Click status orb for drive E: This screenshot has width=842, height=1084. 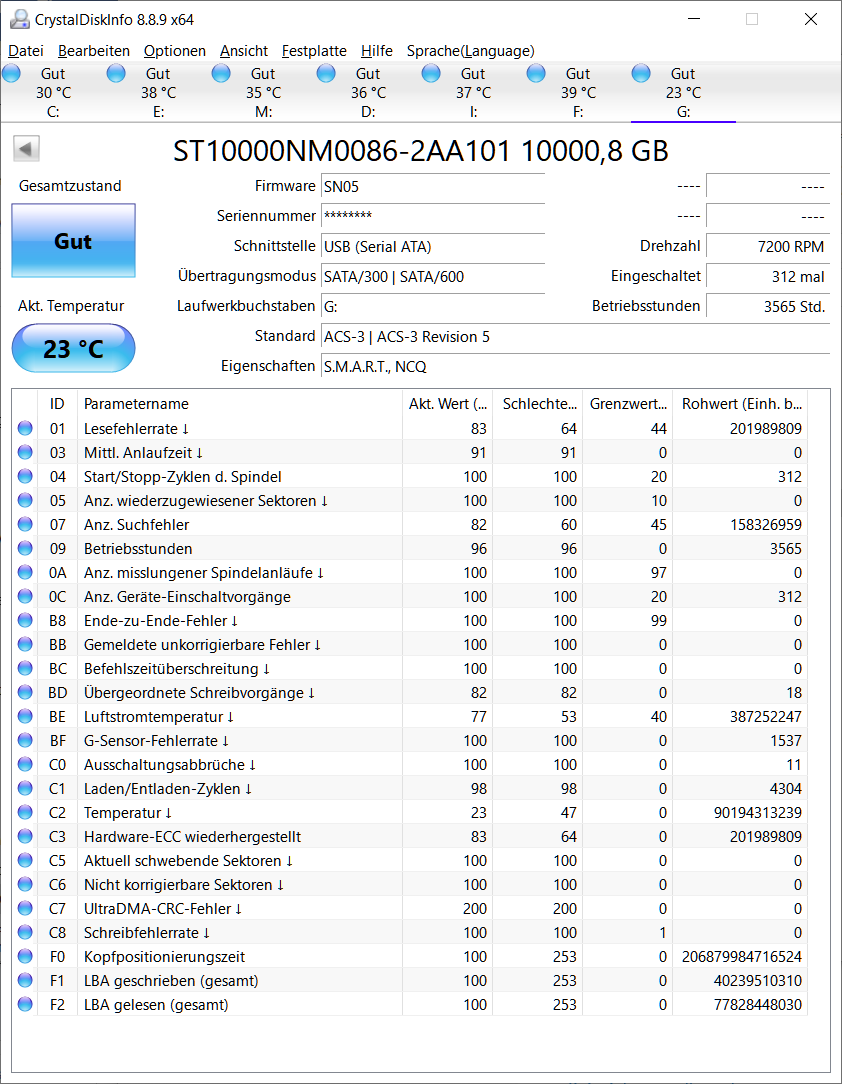[116, 73]
